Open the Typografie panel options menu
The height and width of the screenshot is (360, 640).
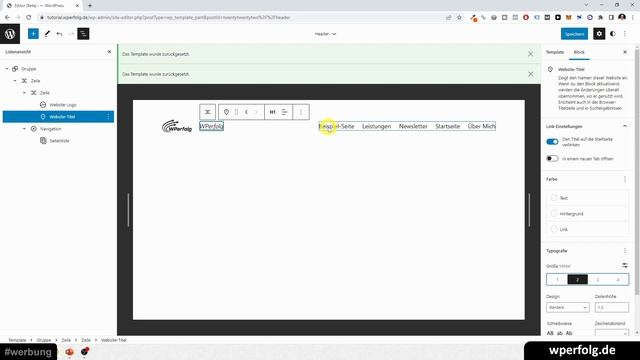pos(625,251)
